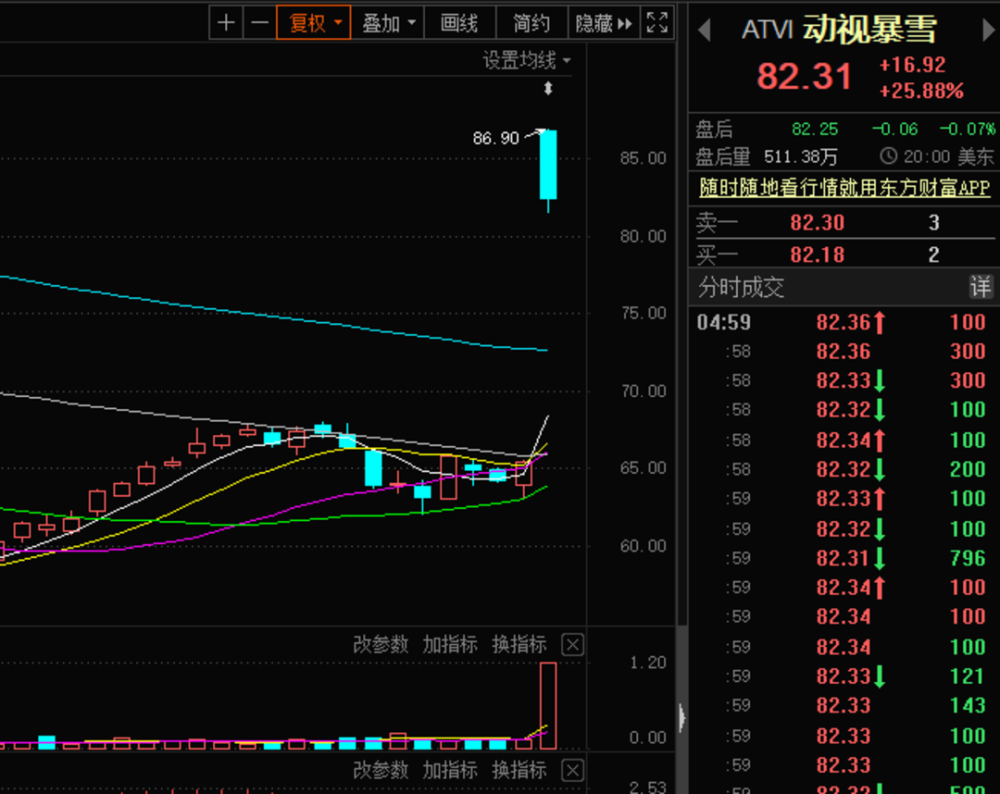Click the large cyan candlestick near 86.90

(548, 165)
